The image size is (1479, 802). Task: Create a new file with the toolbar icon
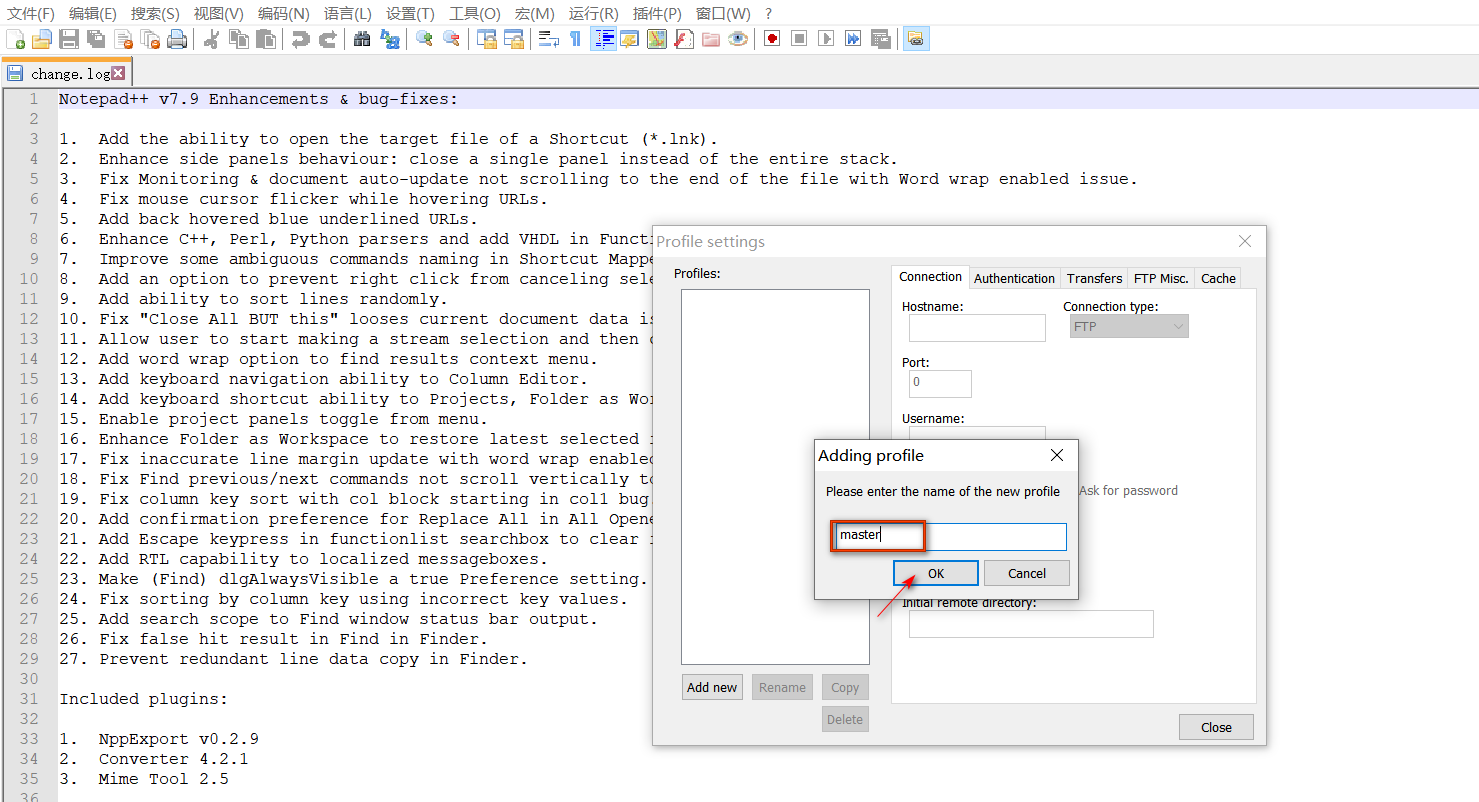tap(16, 39)
